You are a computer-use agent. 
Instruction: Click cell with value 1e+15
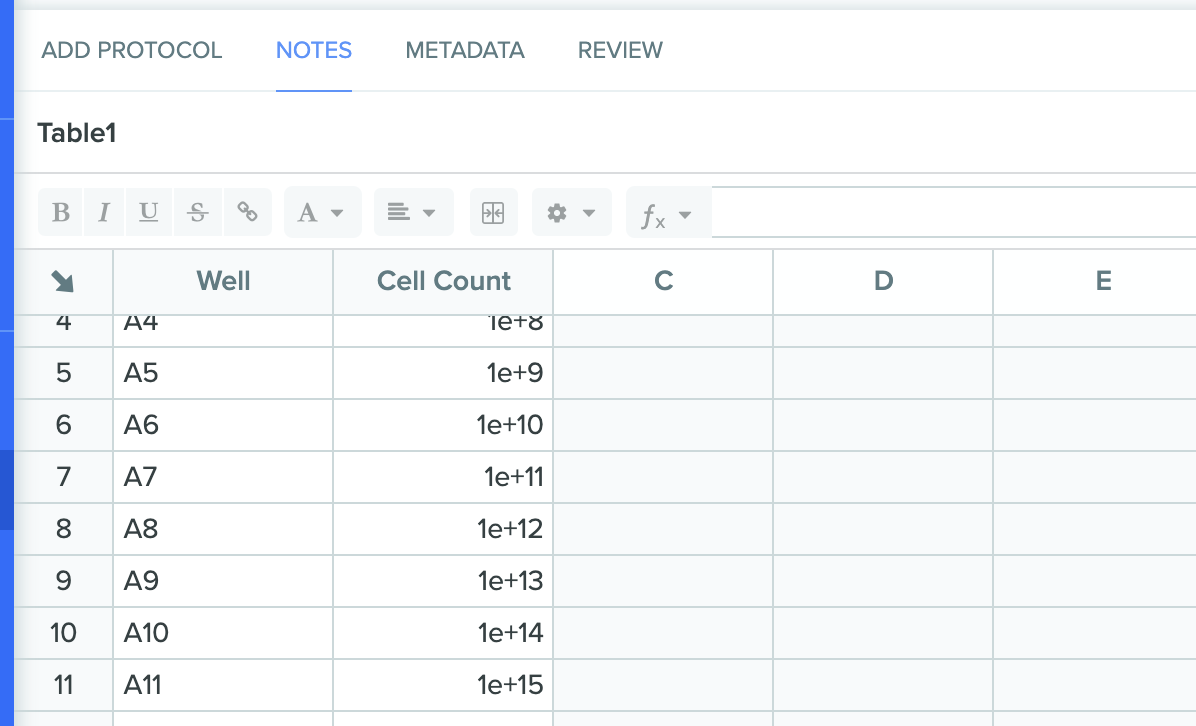tap(443, 685)
